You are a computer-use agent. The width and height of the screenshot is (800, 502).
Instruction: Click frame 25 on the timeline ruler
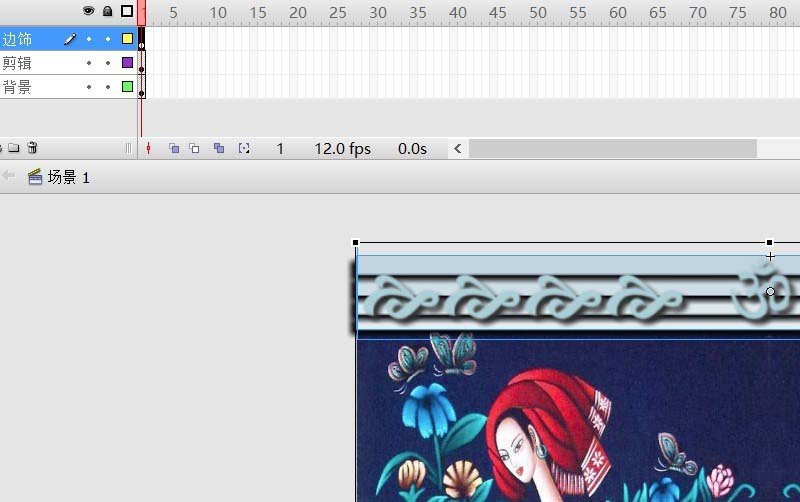point(338,13)
